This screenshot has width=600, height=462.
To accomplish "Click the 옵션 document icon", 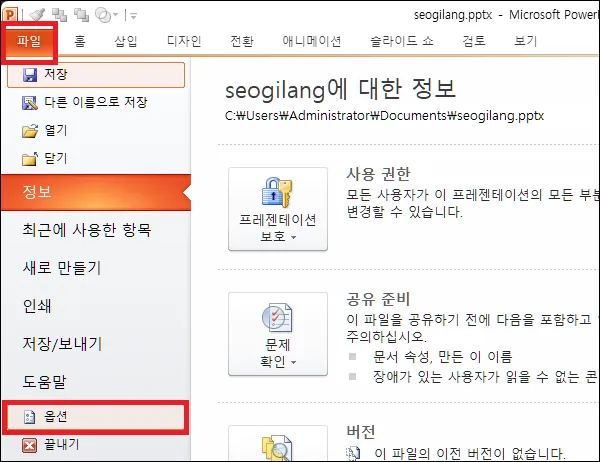I will click(29, 417).
